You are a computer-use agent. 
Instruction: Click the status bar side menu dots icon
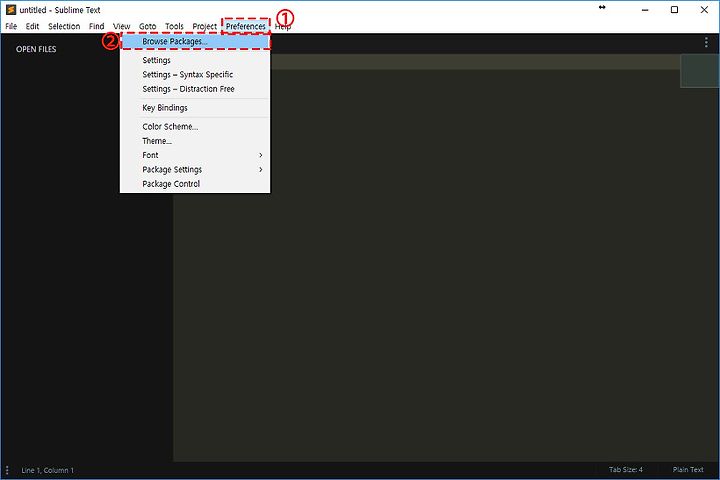[7, 470]
